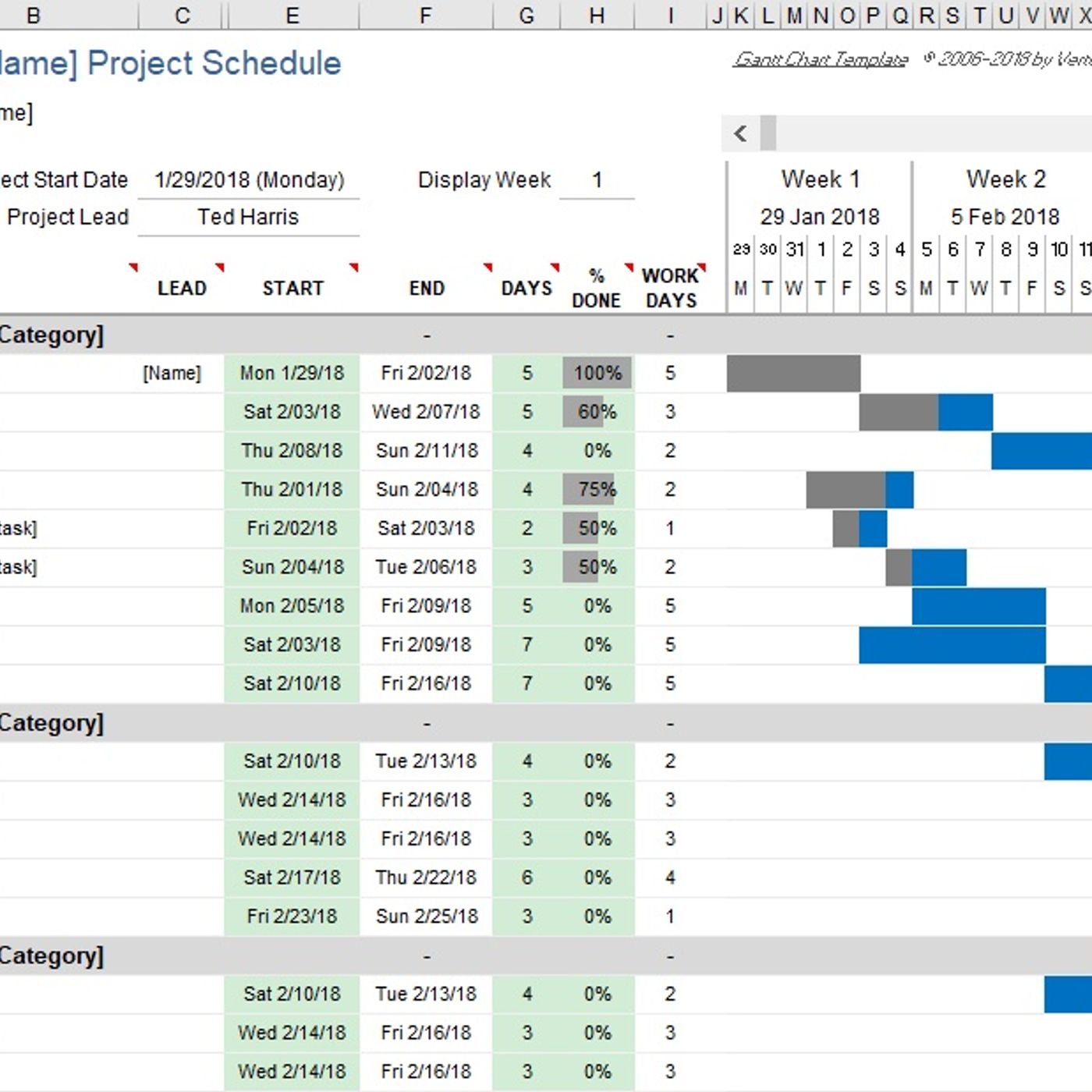Select the Tue 2/06/18 end date cell
Viewport: 1092px width, 1092px height.
[x=426, y=567]
